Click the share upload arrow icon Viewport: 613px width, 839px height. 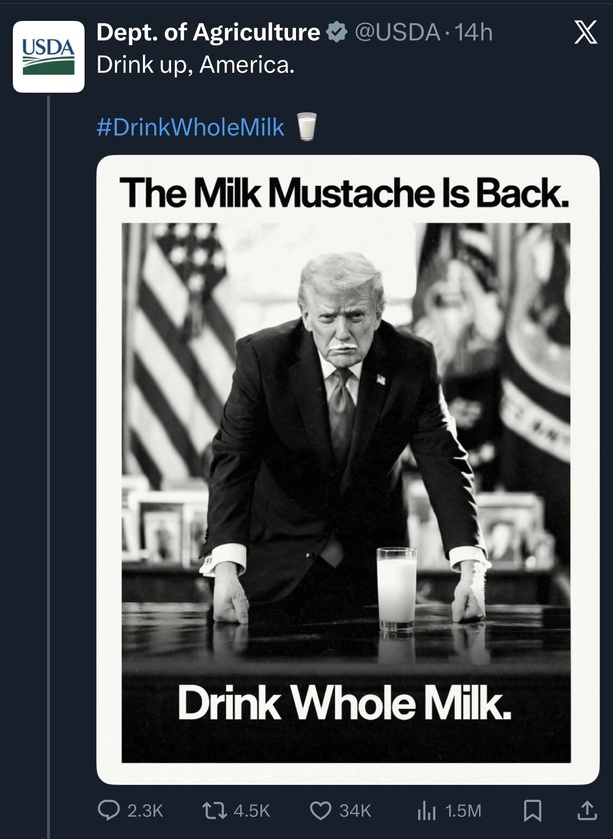coord(585,809)
